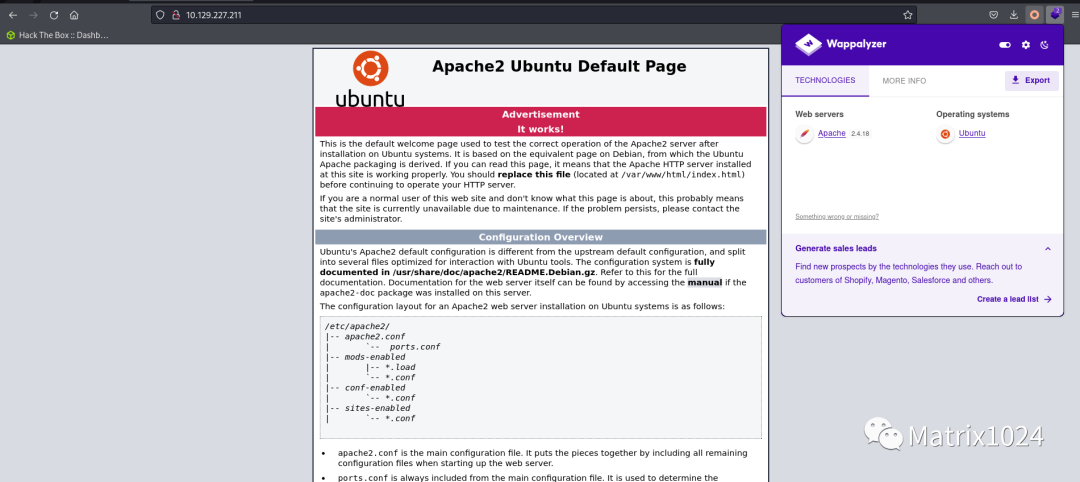Click 'replace this file' bold text
1080x482 pixels.
tap(534, 175)
